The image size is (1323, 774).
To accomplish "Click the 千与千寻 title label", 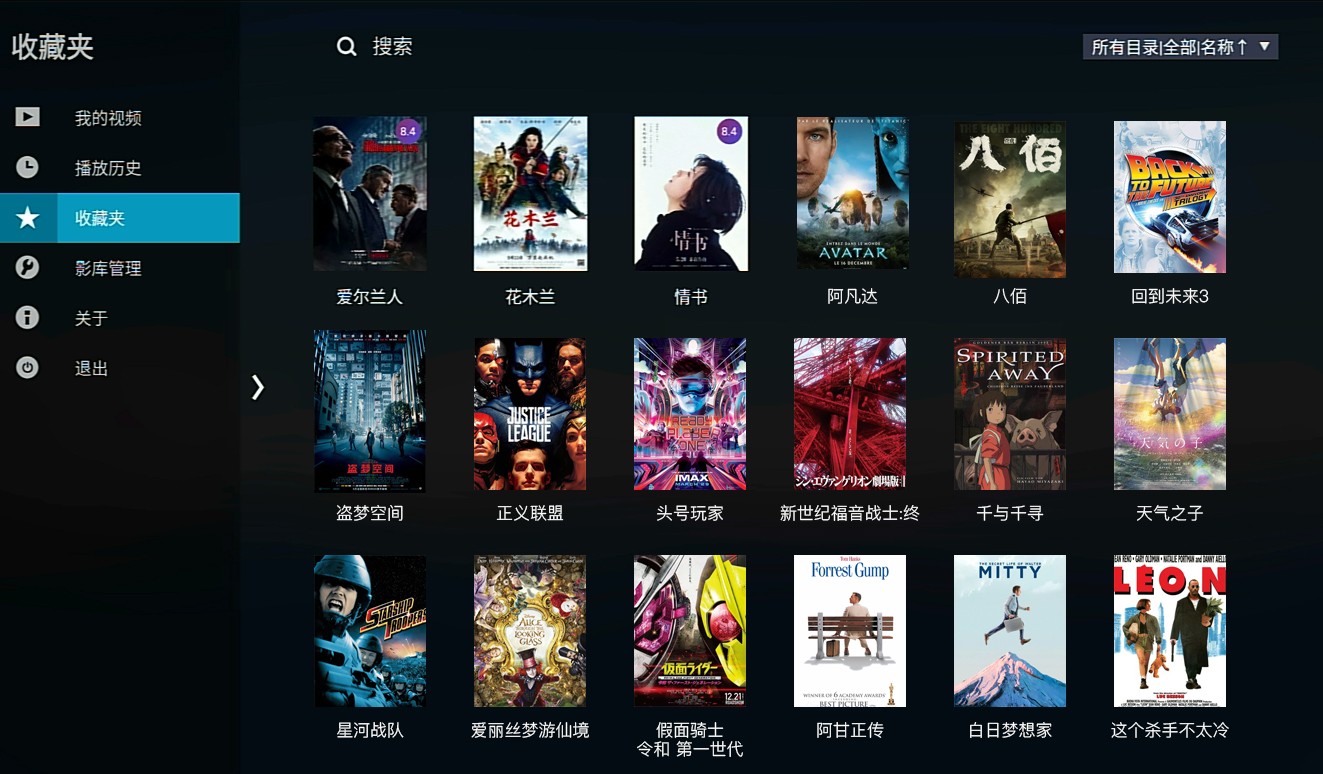I will pos(1010,513).
